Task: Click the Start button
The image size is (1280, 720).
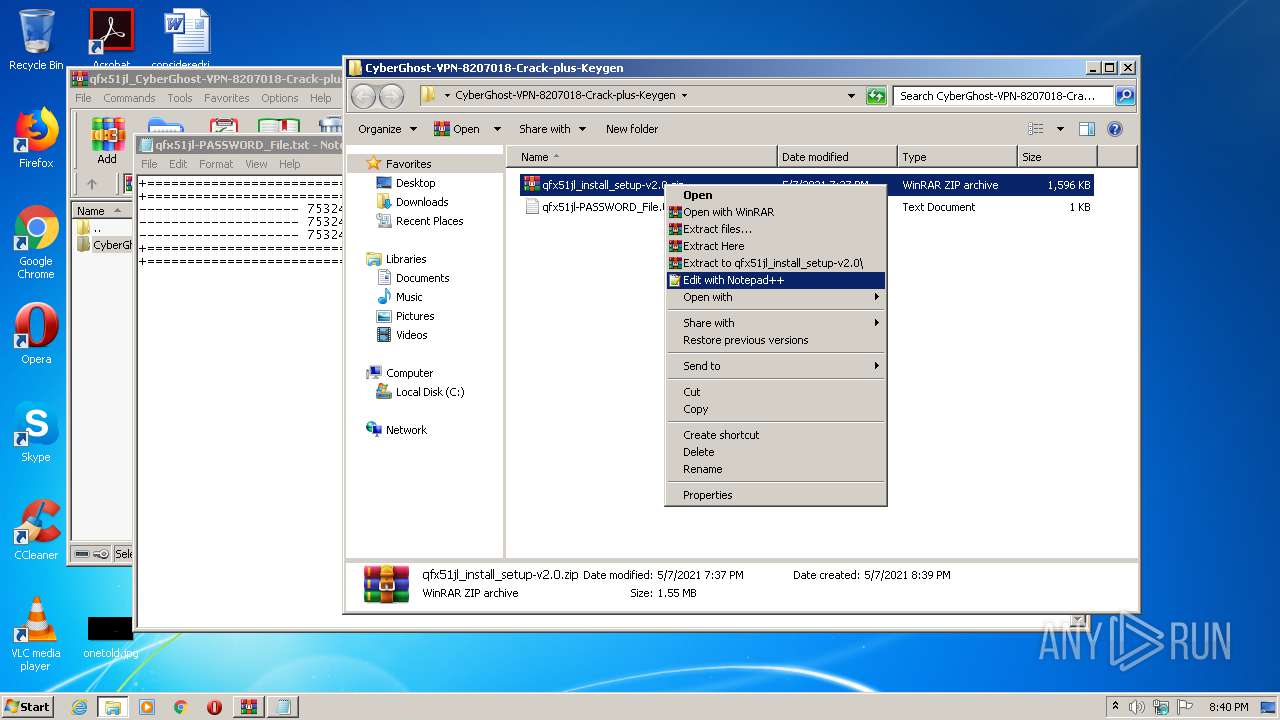Action: click(27, 706)
